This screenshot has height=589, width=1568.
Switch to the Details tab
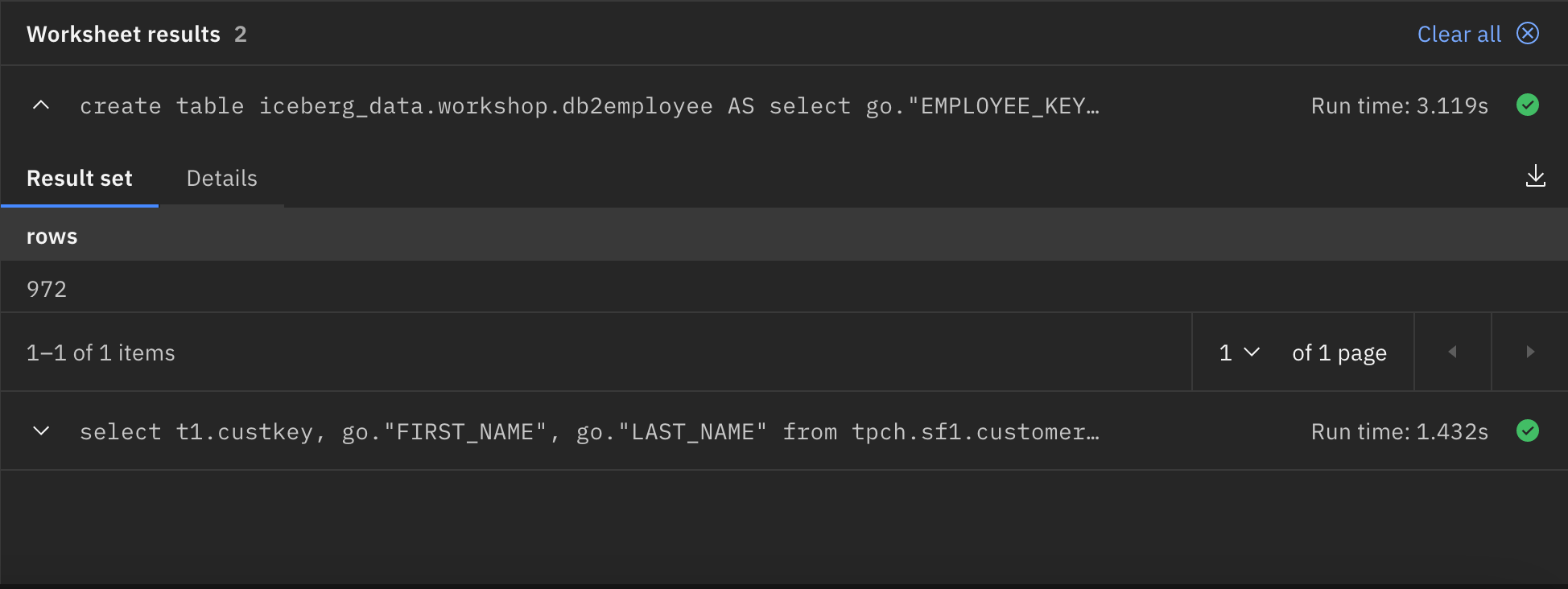click(222, 179)
